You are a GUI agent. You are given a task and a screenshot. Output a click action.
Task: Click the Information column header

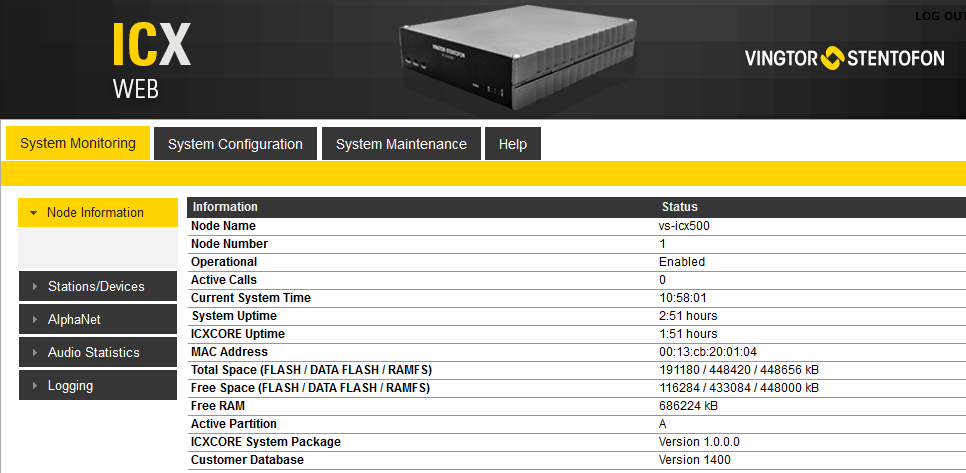[225, 207]
